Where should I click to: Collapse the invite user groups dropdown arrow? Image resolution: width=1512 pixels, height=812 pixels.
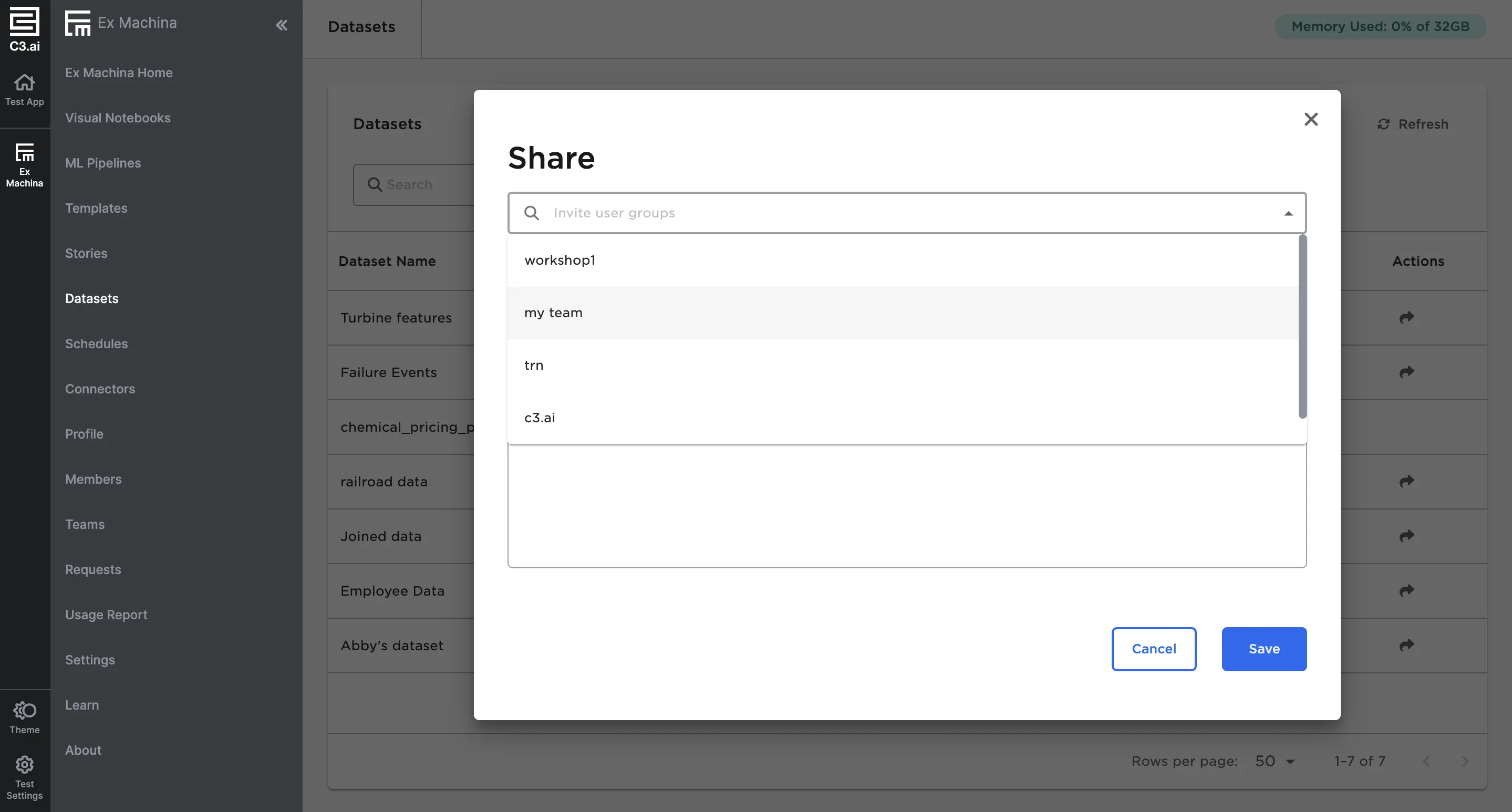point(1288,213)
